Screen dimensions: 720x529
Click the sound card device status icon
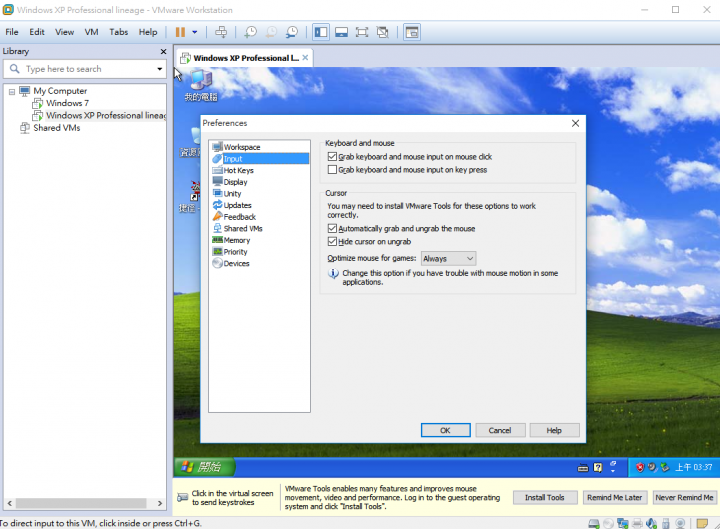pos(651,523)
